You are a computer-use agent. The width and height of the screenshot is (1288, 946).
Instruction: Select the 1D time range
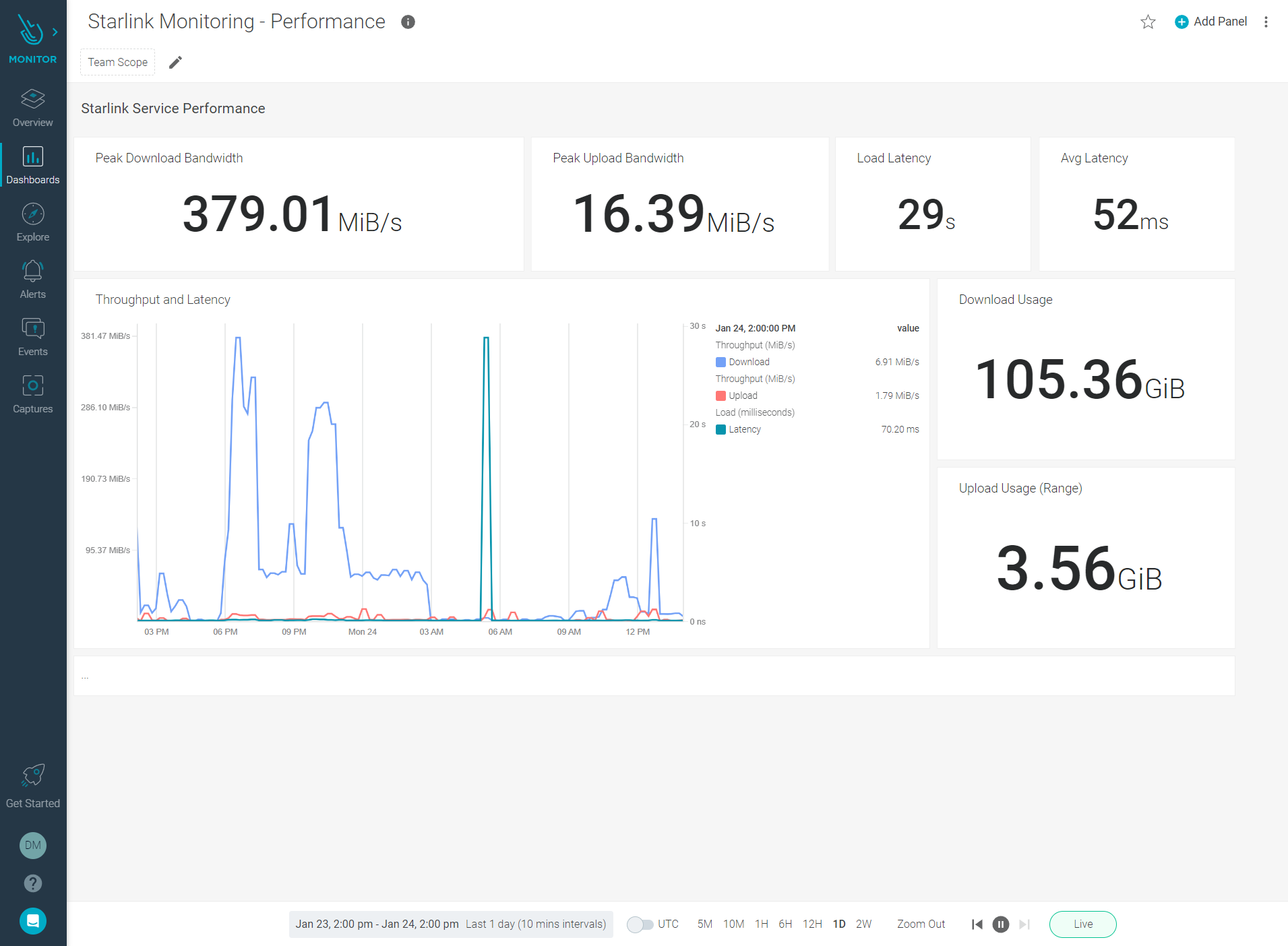(839, 924)
